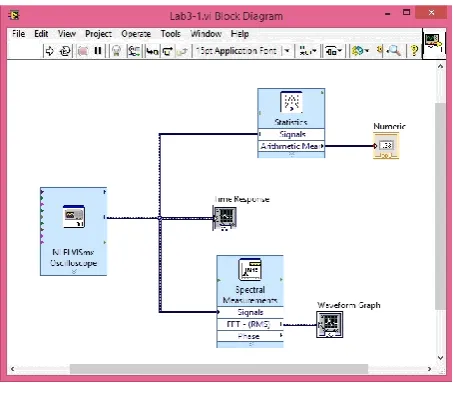This screenshot has height=396, width=453.
Task: Open the Distribute Objects dropdown
Action: (x=333, y=51)
